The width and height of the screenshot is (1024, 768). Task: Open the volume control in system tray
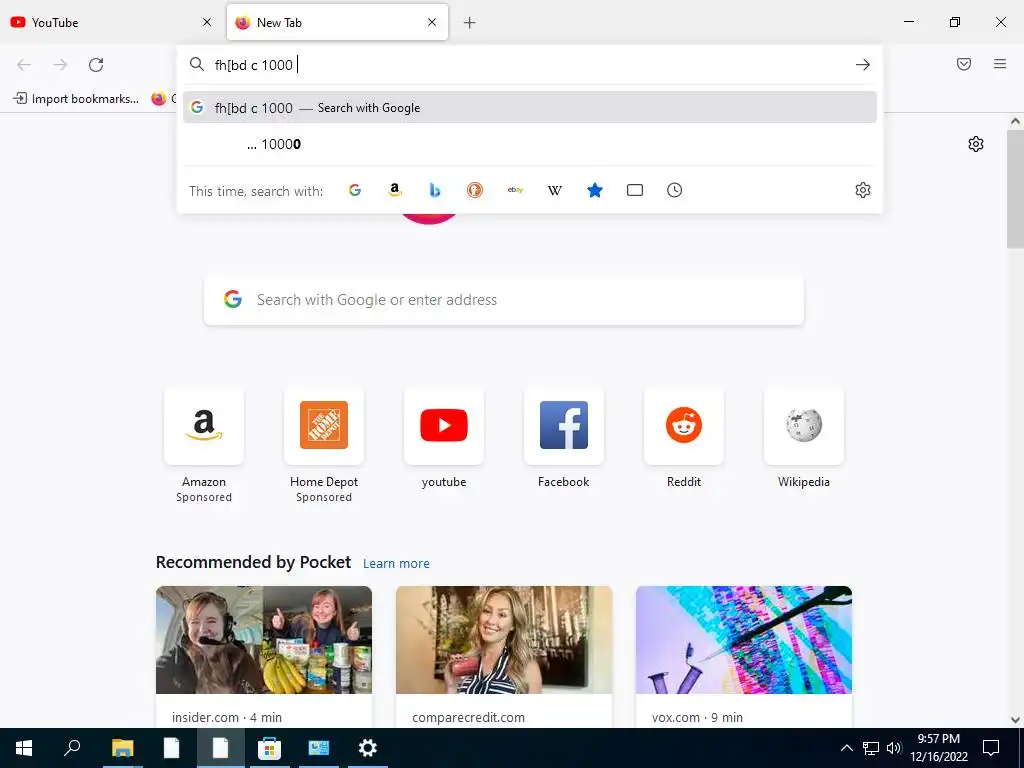pos(894,748)
